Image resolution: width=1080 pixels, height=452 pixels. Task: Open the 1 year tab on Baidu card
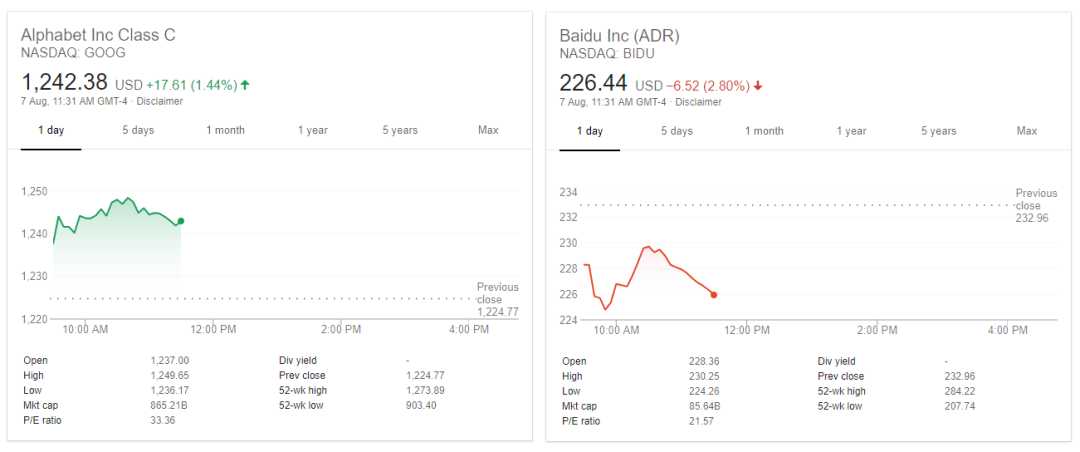(851, 131)
